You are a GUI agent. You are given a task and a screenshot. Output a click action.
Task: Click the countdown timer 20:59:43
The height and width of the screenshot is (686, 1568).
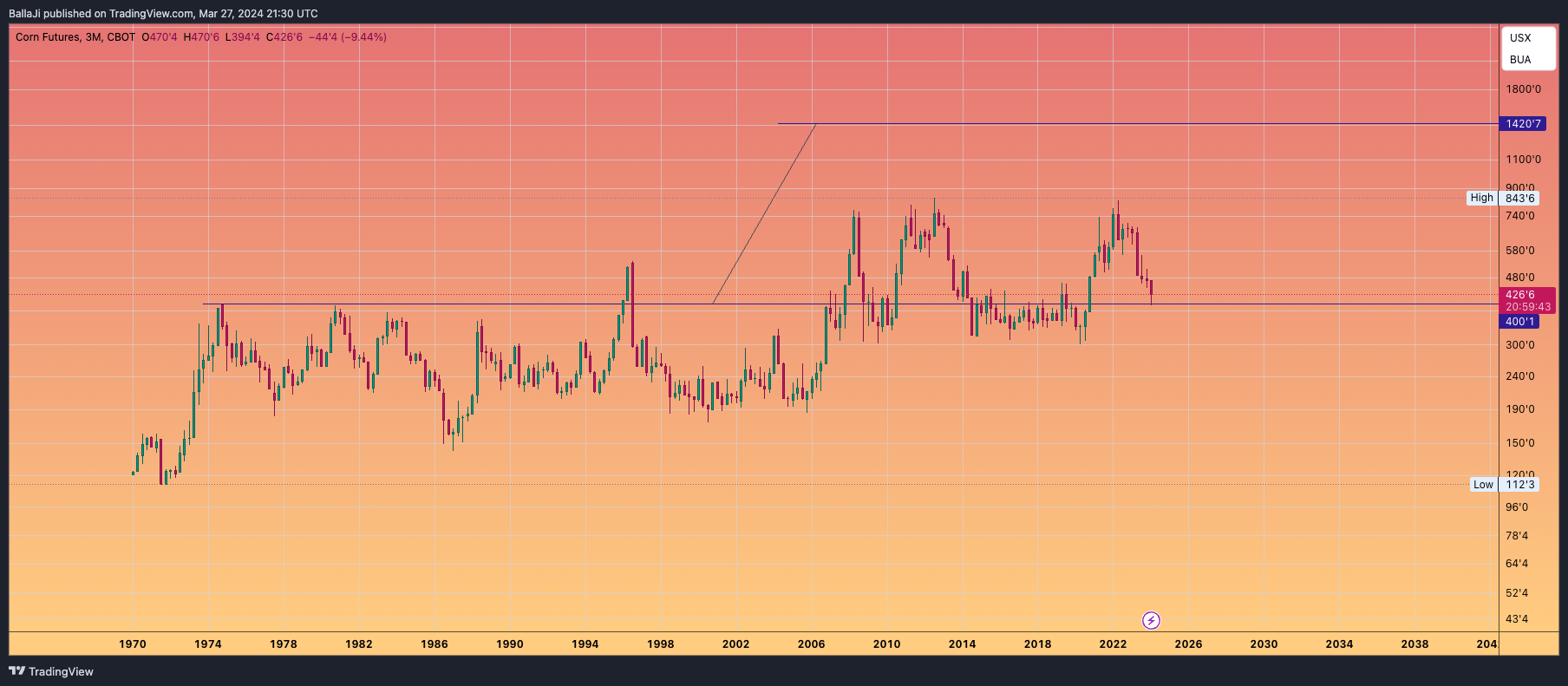pyautogui.click(x=1528, y=307)
